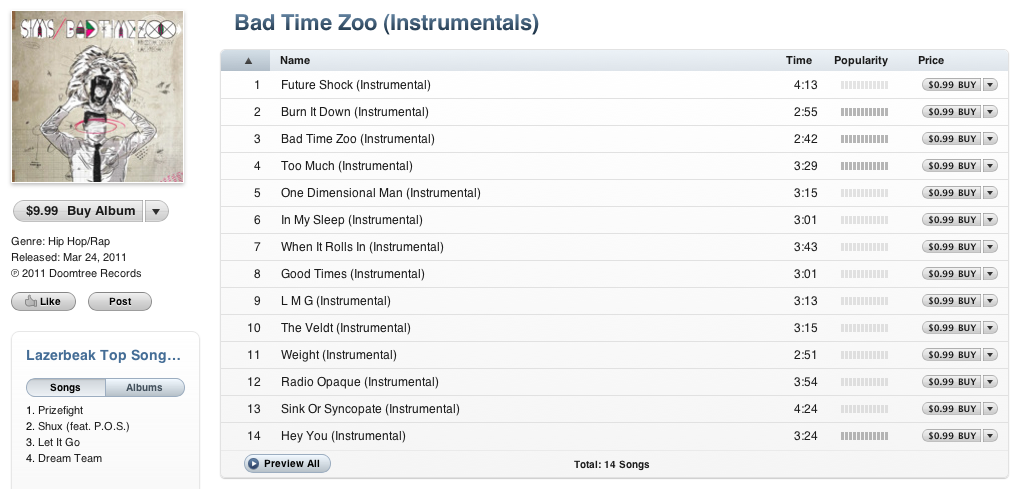
Task: Buy the album for $9.99
Action: (x=78, y=211)
